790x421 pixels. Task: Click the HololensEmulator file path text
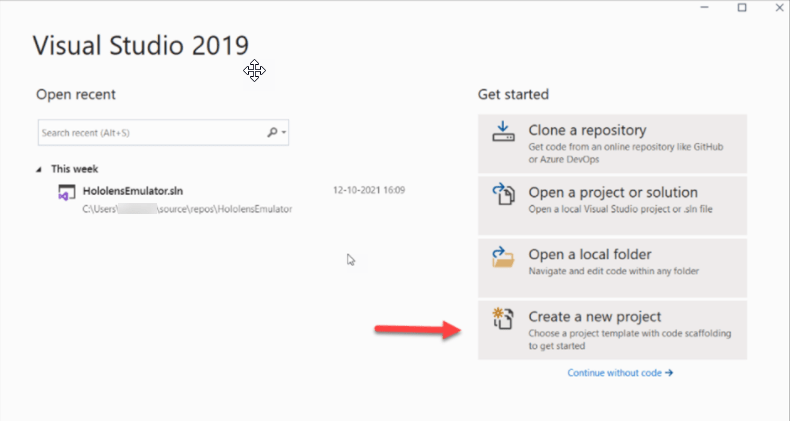point(187,209)
